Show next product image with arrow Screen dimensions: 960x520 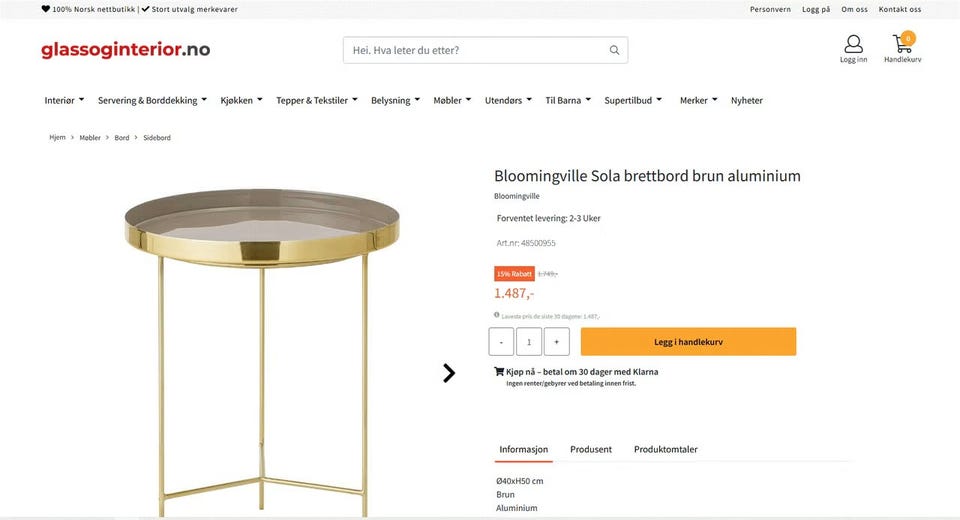point(449,372)
